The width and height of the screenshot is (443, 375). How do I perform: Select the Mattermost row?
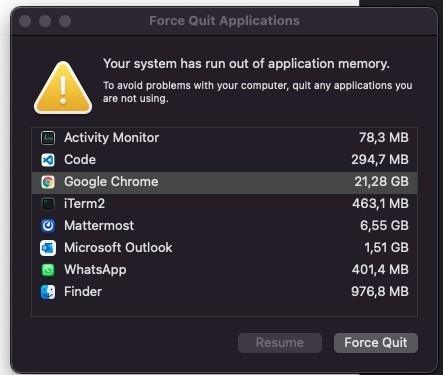click(x=224, y=226)
